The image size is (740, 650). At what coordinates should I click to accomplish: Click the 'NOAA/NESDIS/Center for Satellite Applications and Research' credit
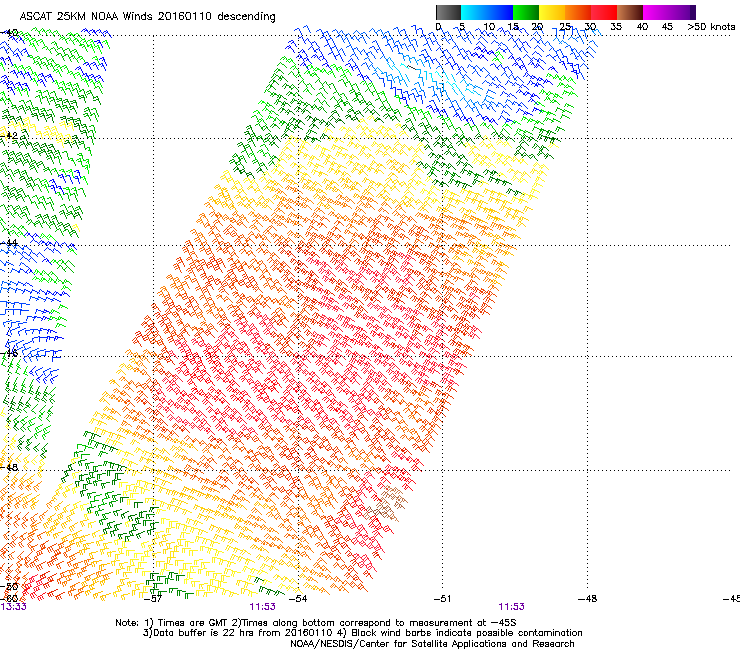pyautogui.click(x=432, y=644)
